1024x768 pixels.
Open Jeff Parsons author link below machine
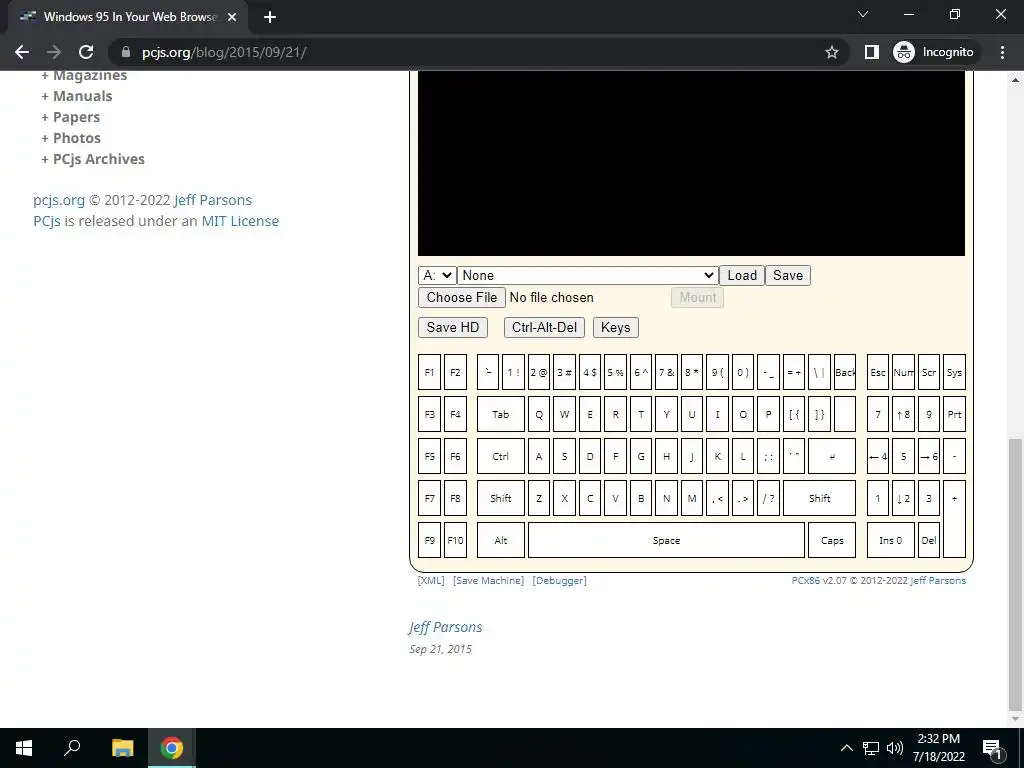[445, 627]
